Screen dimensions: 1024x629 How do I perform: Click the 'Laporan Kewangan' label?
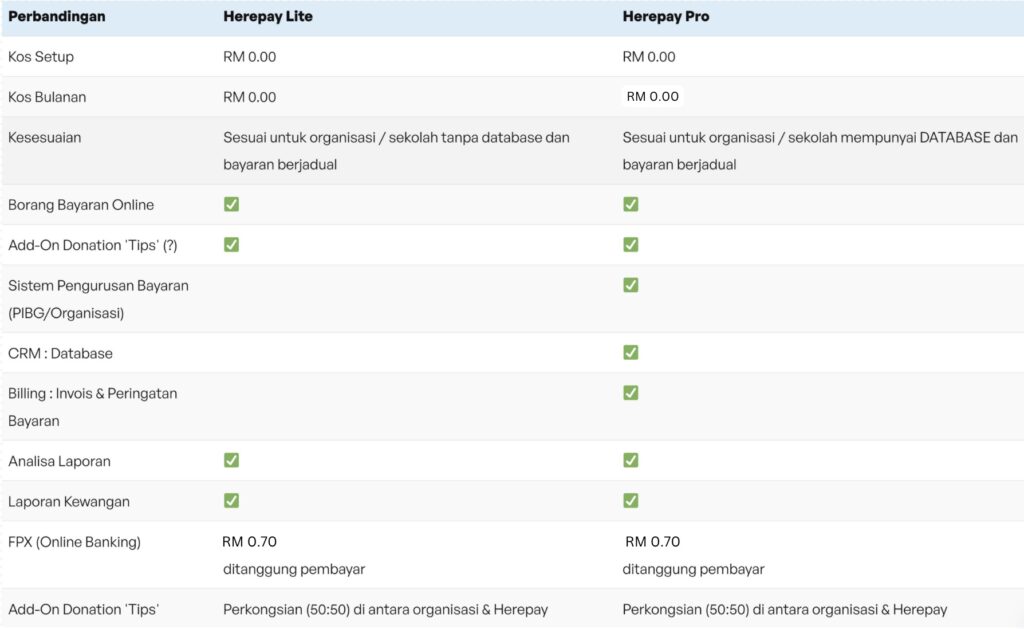(69, 502)
